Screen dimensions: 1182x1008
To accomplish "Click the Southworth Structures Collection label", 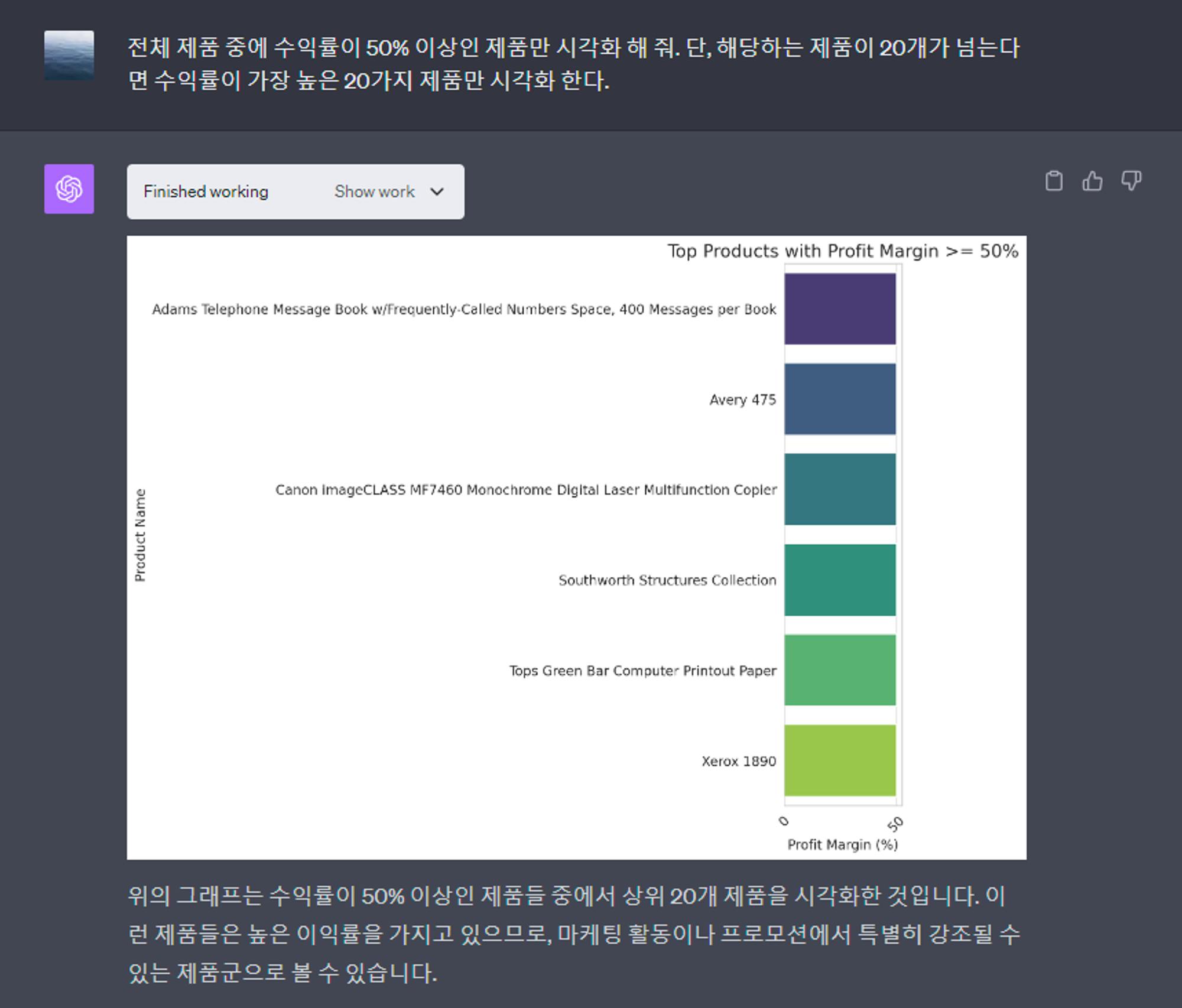I will pos(667,580).
